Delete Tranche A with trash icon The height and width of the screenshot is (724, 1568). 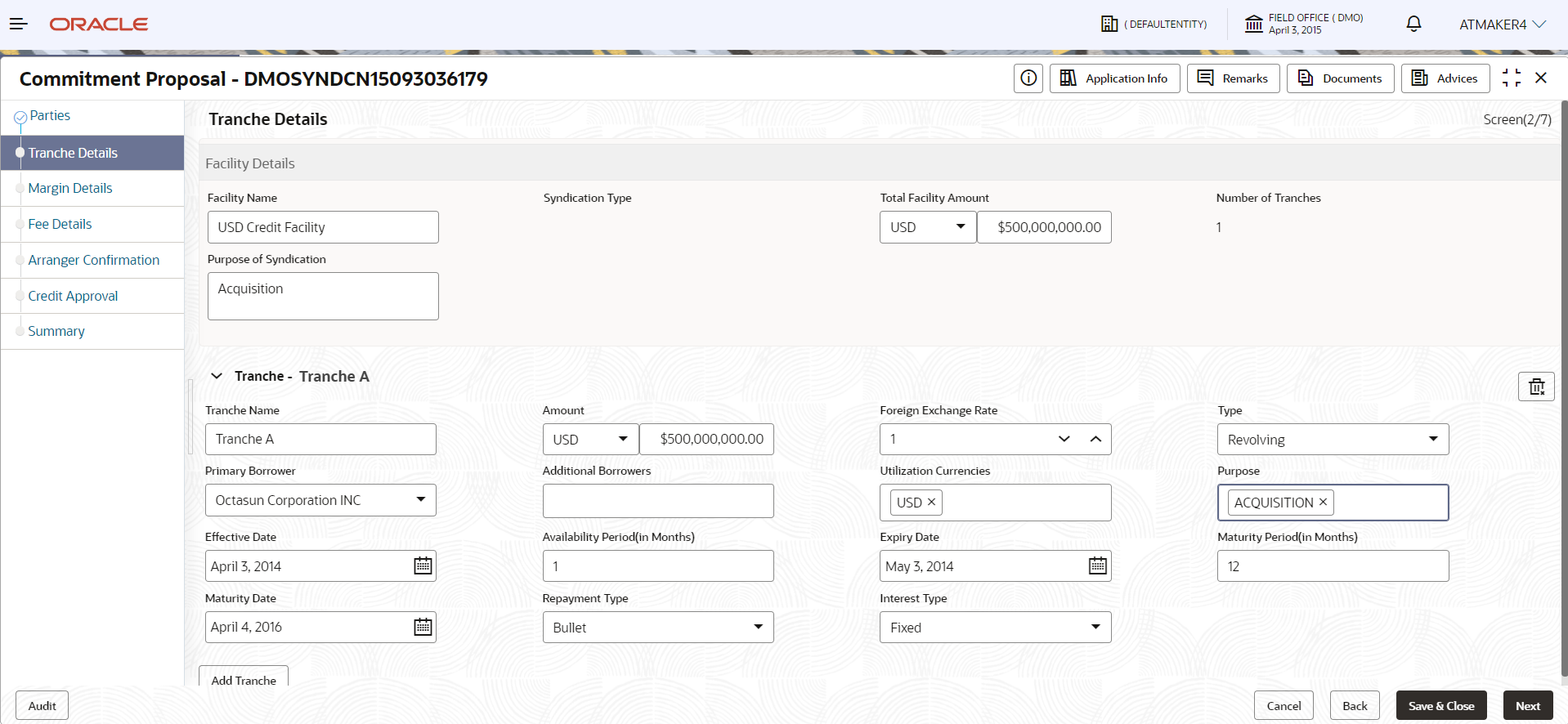(1536, 387)
